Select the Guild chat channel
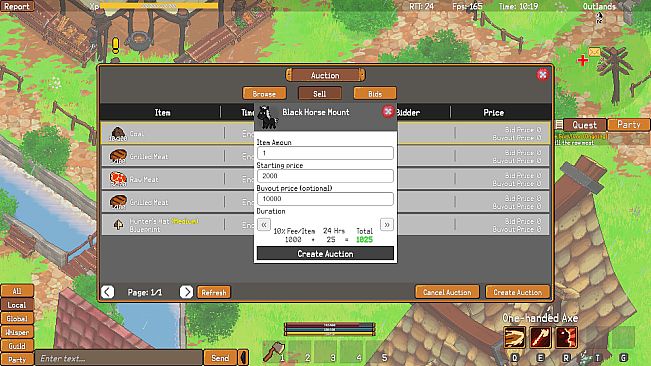 coord(17,346)
